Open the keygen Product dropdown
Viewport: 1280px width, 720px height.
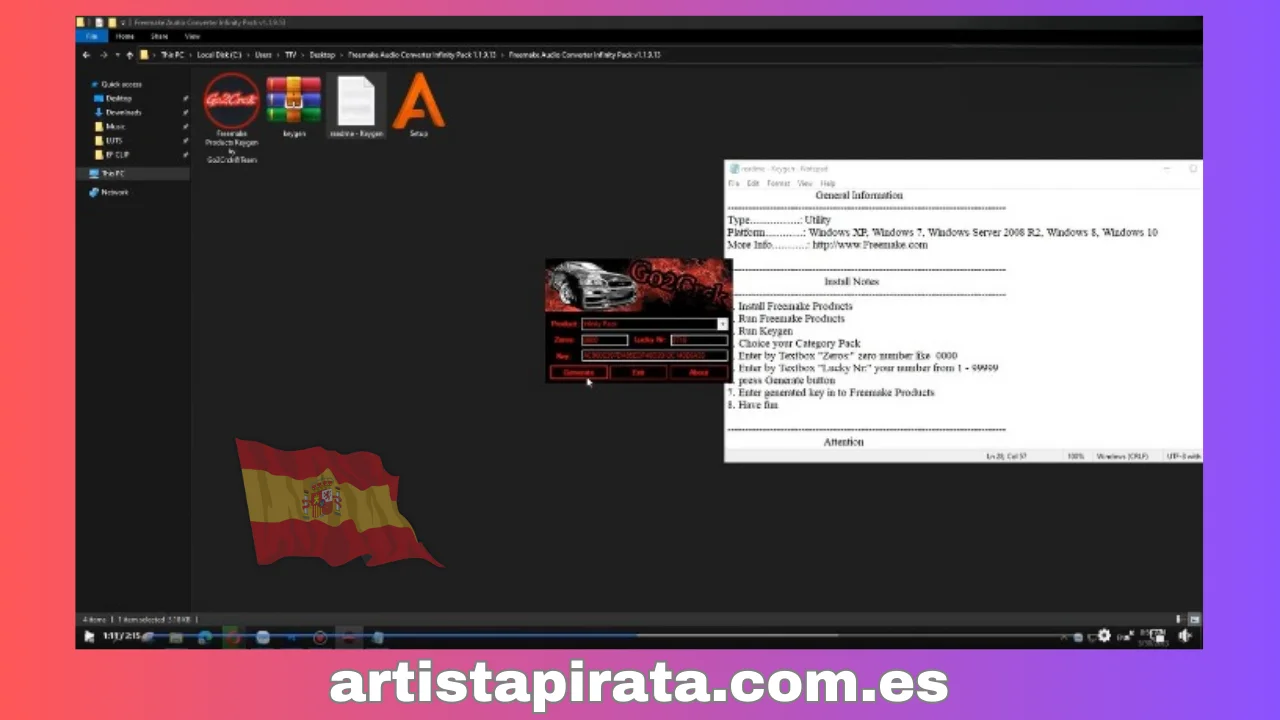click(723, 324)
